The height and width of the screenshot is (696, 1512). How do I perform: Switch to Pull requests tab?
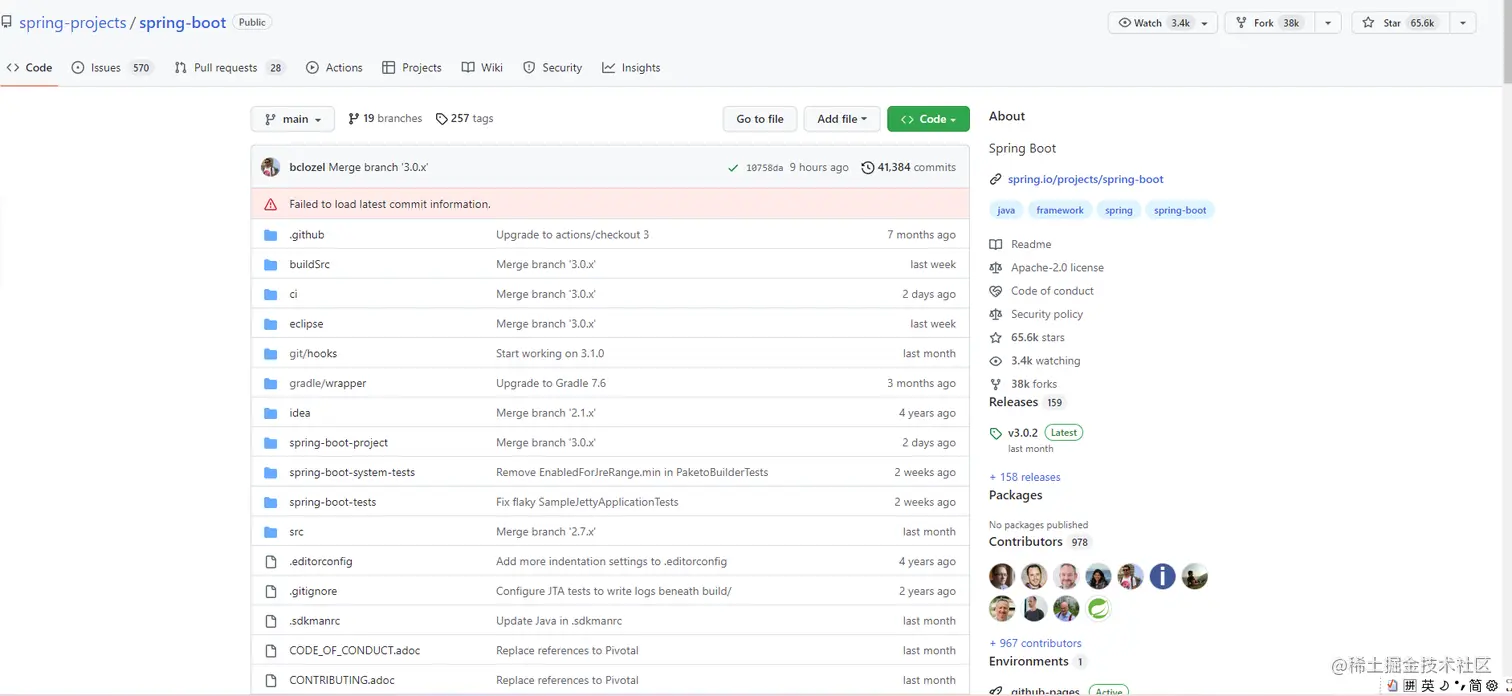point(229,68)
